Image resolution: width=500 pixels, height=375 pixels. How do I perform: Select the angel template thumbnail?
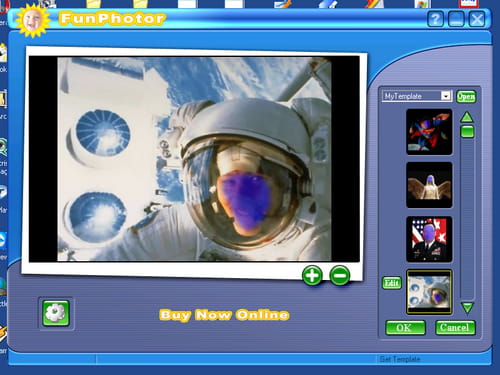tap(429, 185)
